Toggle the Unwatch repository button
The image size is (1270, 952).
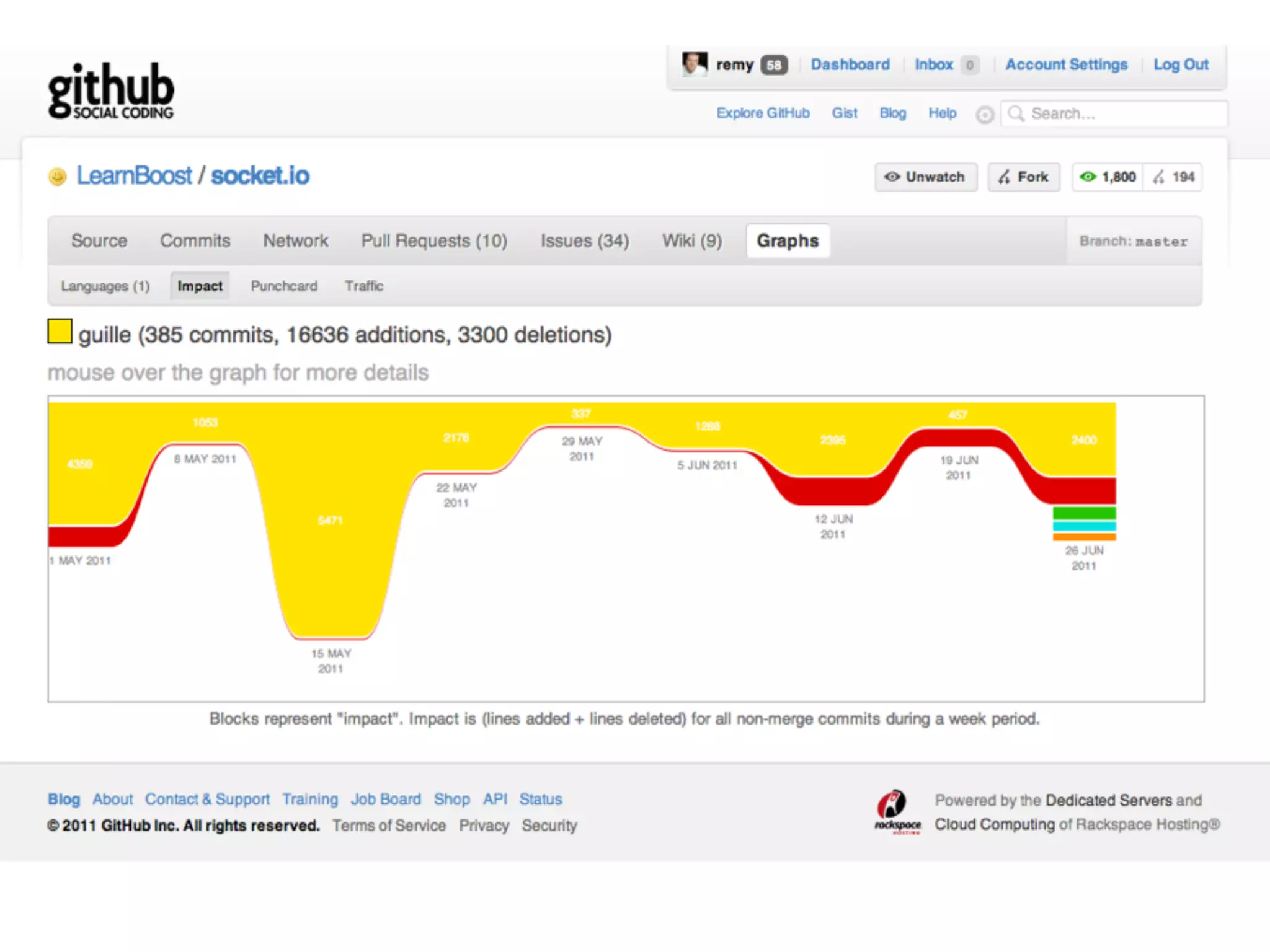pos(926,177)
